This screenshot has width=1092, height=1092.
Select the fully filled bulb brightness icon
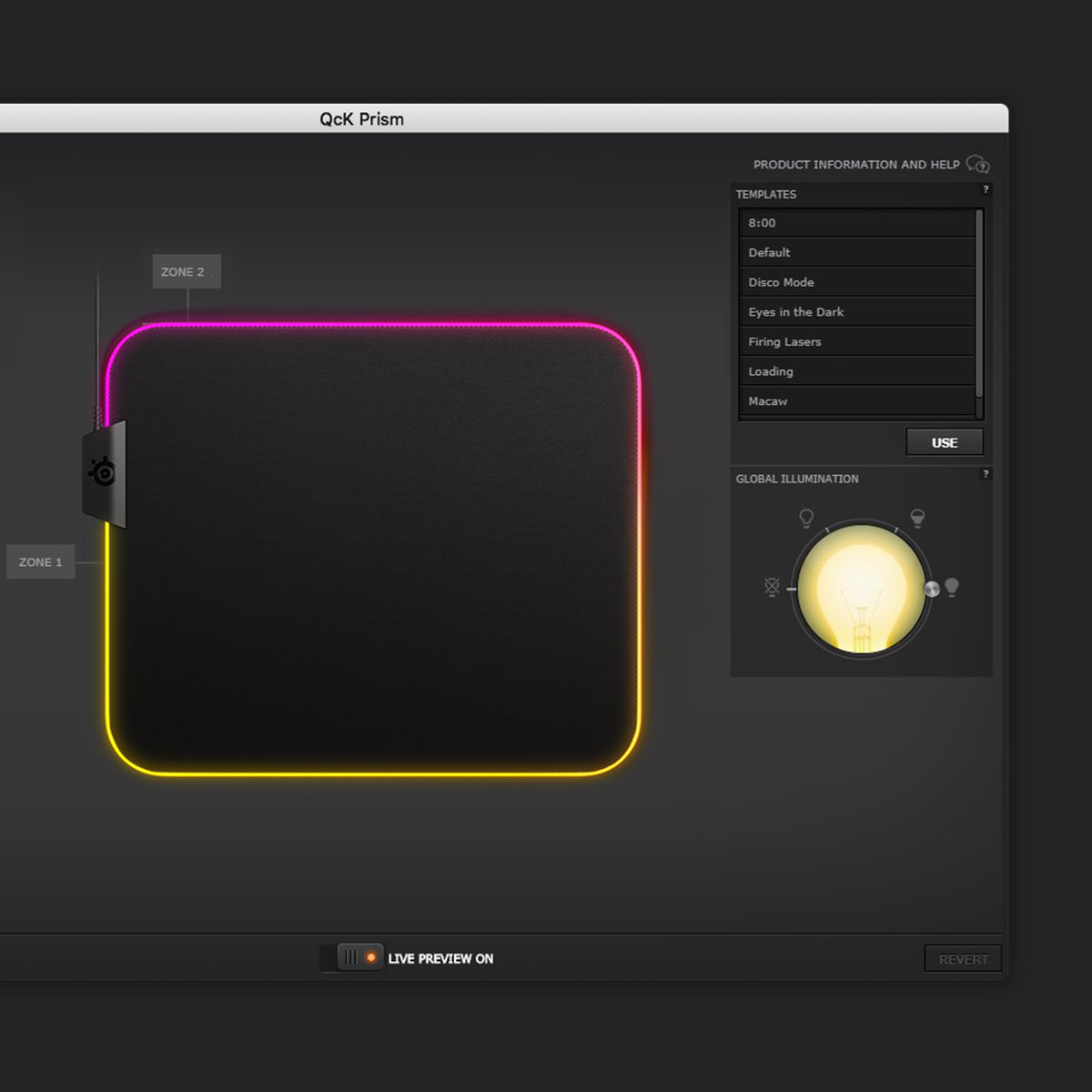point(952,587)
